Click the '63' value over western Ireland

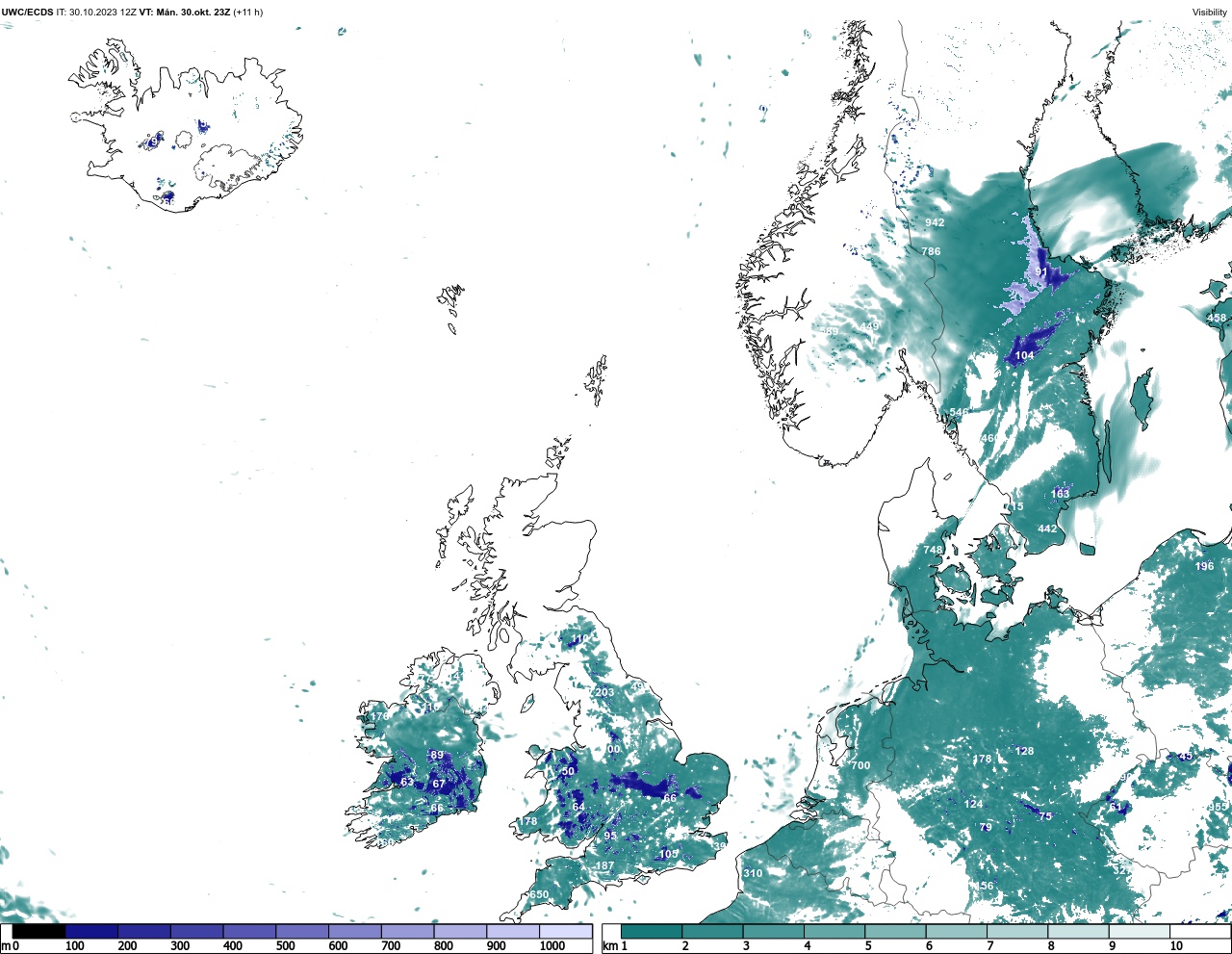[x=407, y=782]
